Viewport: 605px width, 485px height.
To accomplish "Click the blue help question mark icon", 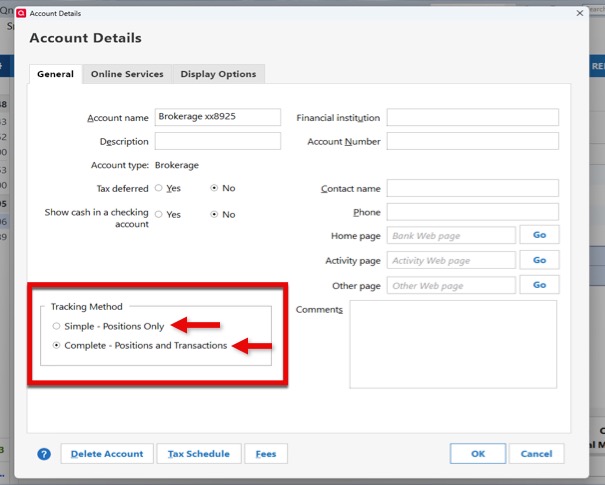I will tap(44, 454).
